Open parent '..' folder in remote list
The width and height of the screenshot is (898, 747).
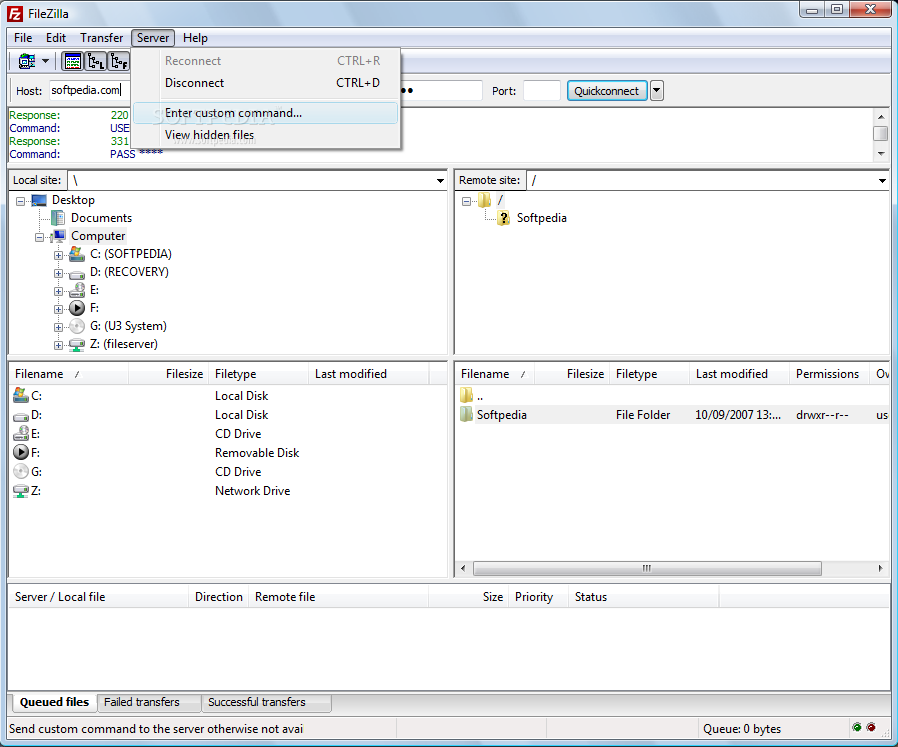[672, 396]
